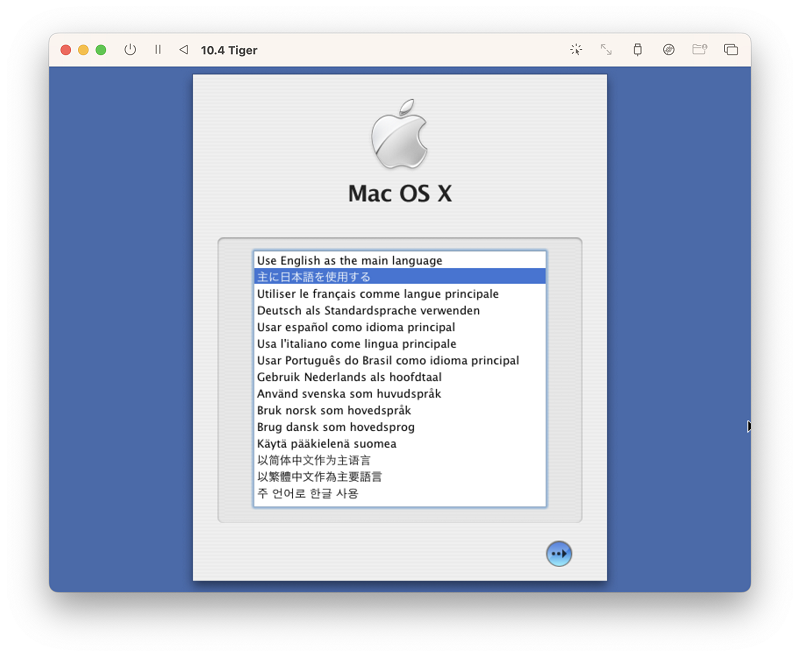Close the 10.4 Tiger window
This screenshot has height=657, width=800.
pyautogui.click(x=65, y=49)
